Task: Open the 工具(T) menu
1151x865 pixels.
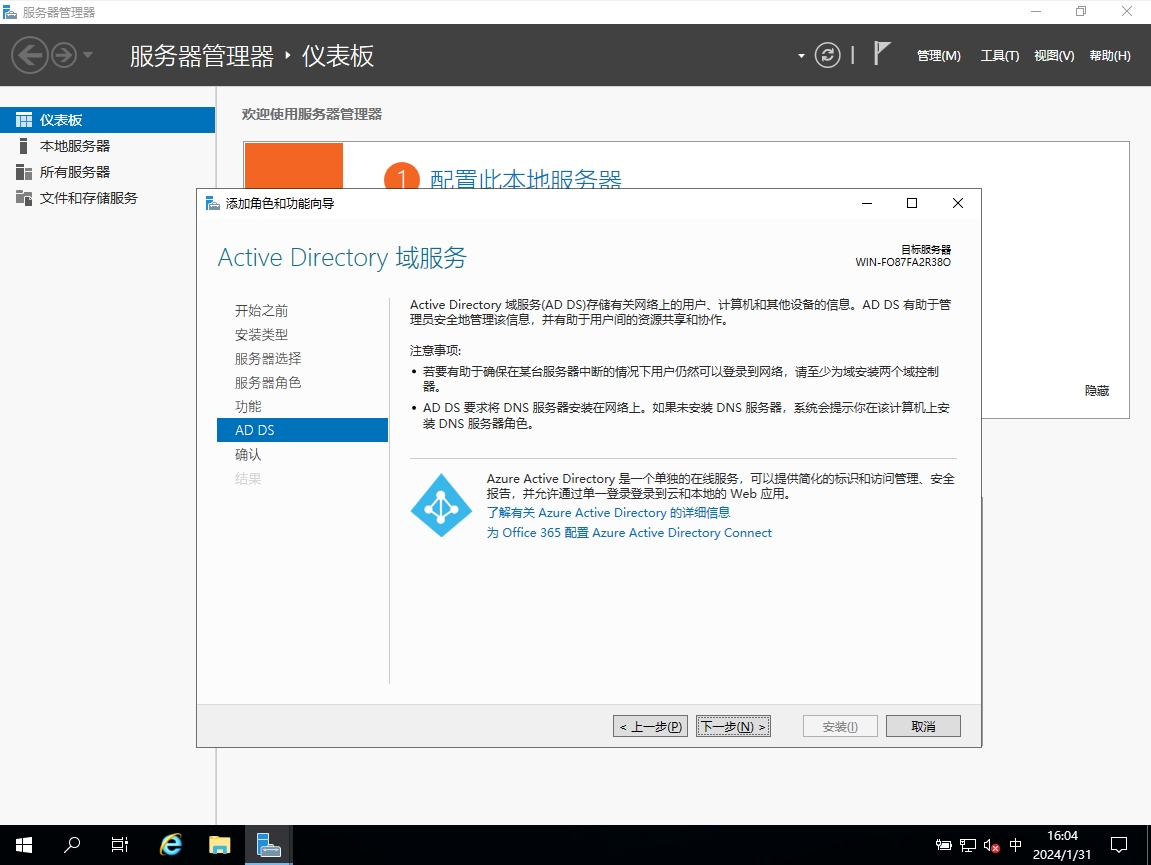Action: coord(999,56)
